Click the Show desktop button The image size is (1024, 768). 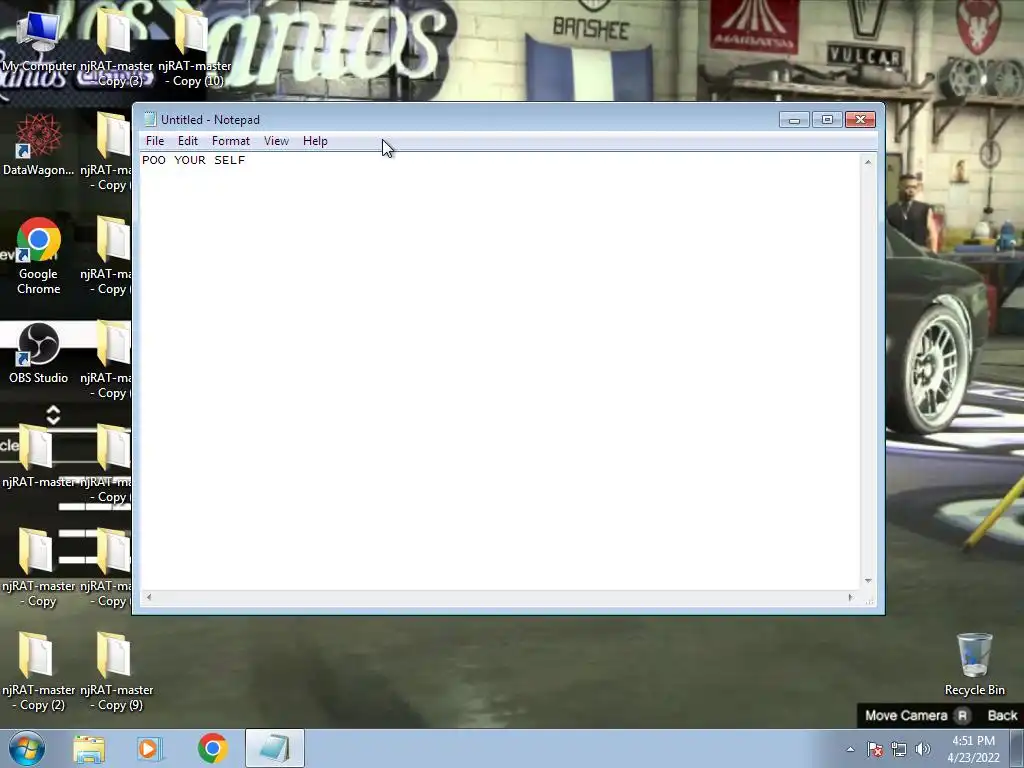(1017, 749)
